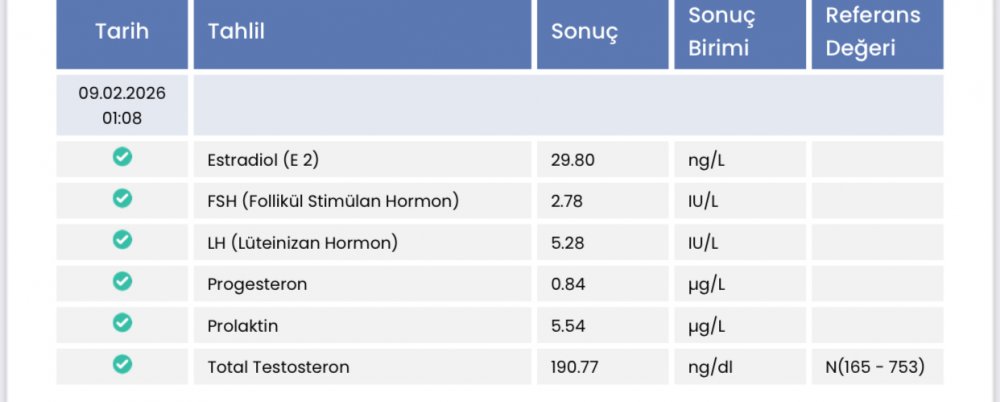1000x402 pixels.
Task: Click the green check icon beside Estradiol (E 2)
Action: (x=122, y=157)
